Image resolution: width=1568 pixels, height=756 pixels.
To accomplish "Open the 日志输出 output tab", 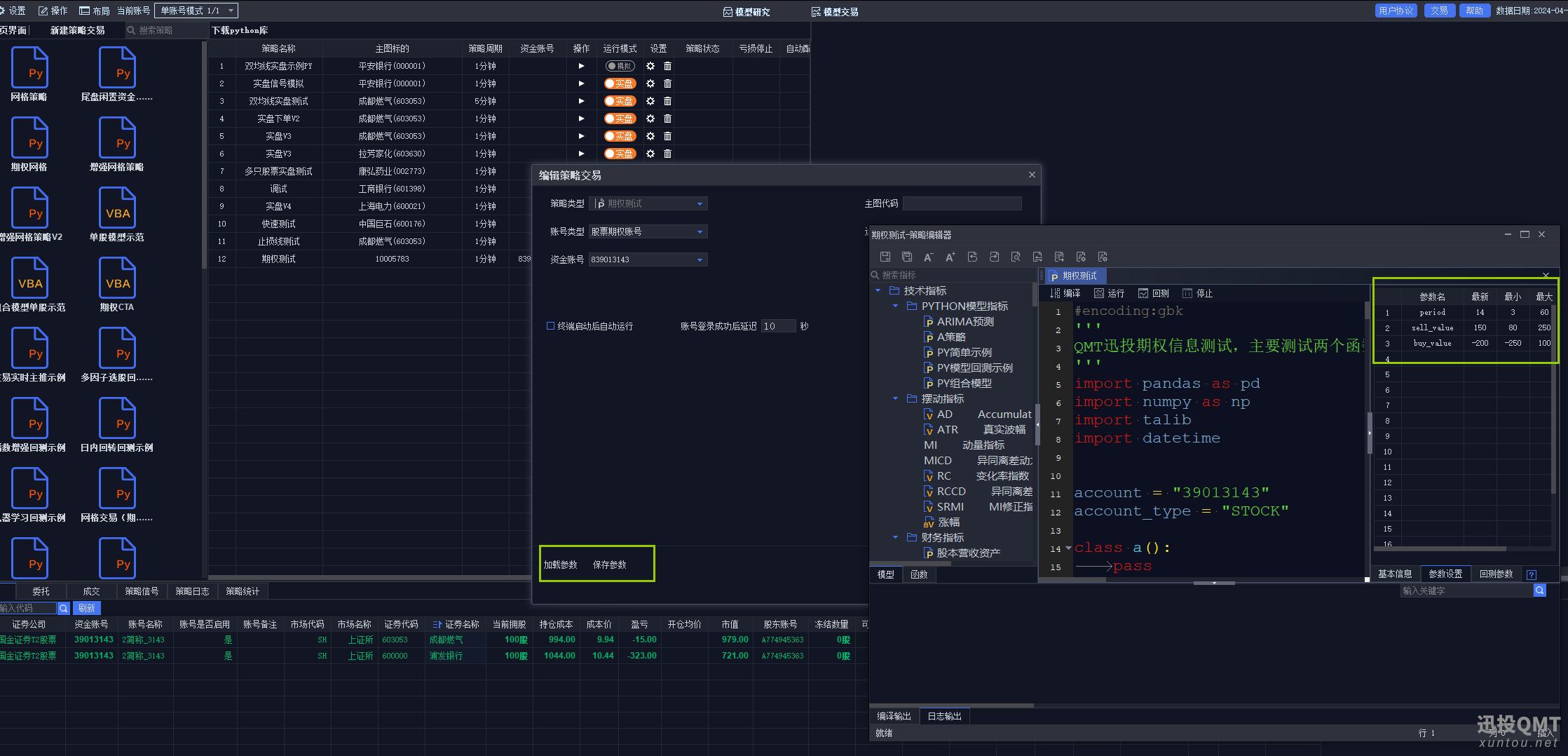I will [944, 716].
